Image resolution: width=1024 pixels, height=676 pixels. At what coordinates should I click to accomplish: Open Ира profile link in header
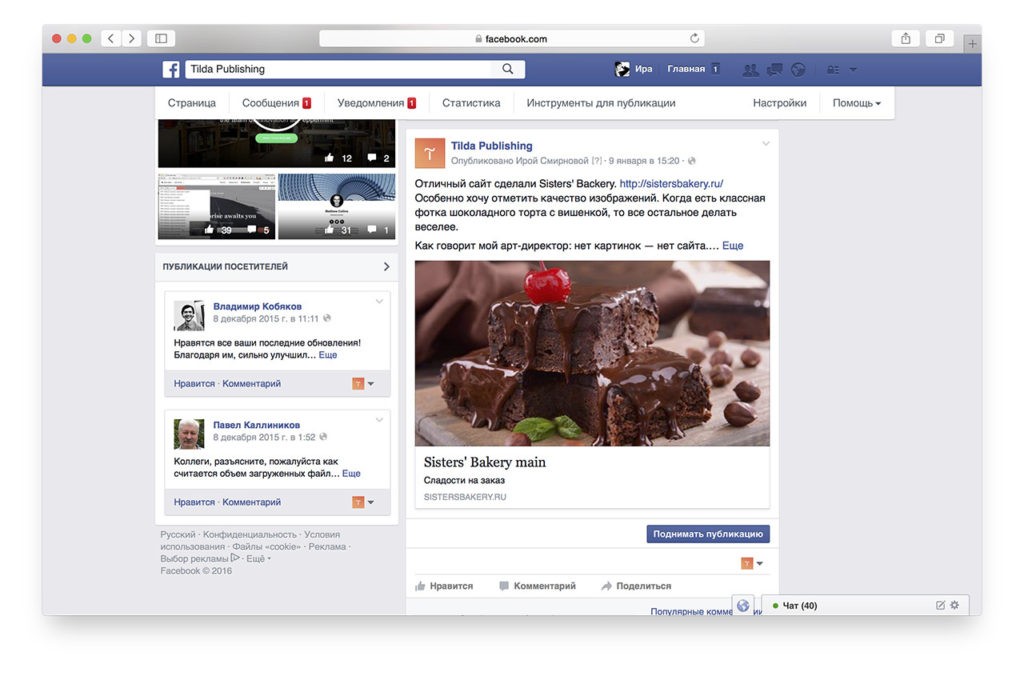[x=634, y=69]
